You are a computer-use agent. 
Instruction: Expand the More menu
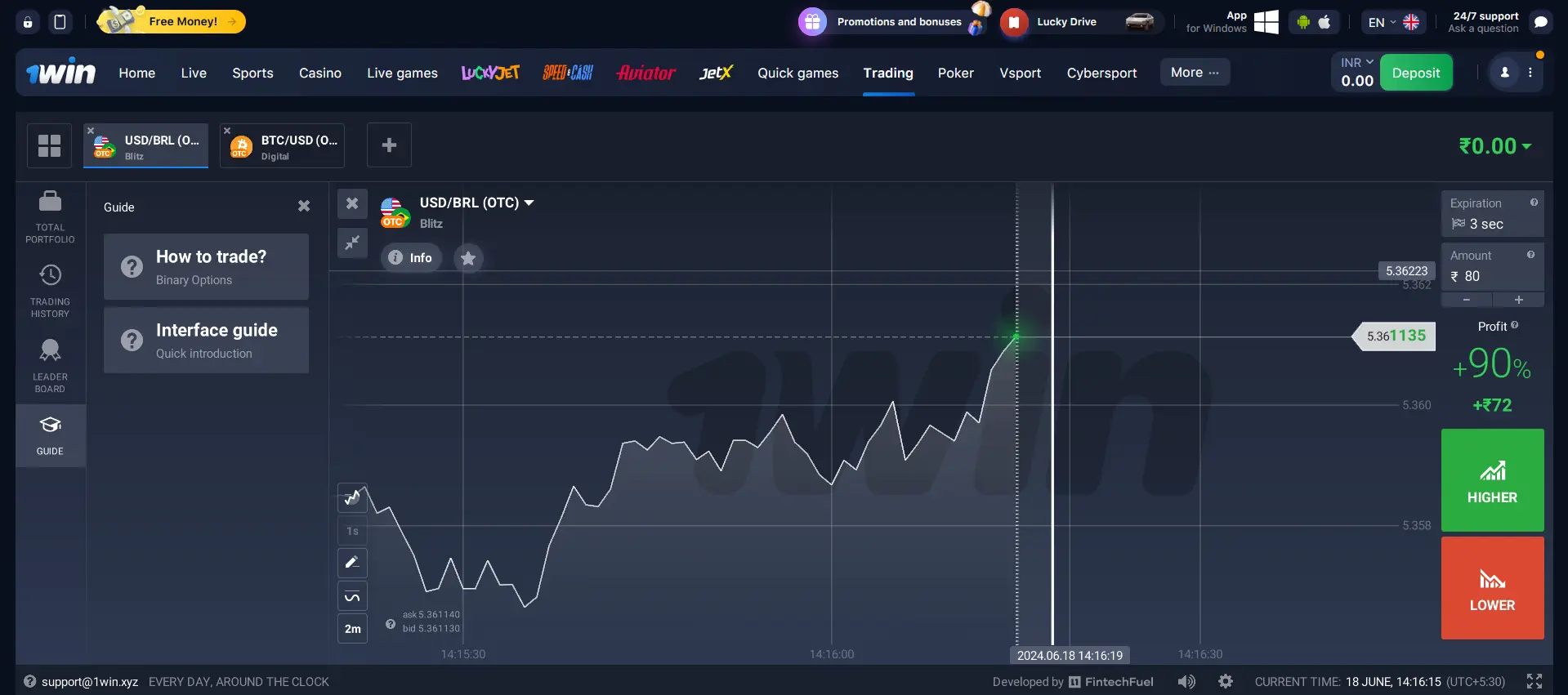[x=1195, y=72]
